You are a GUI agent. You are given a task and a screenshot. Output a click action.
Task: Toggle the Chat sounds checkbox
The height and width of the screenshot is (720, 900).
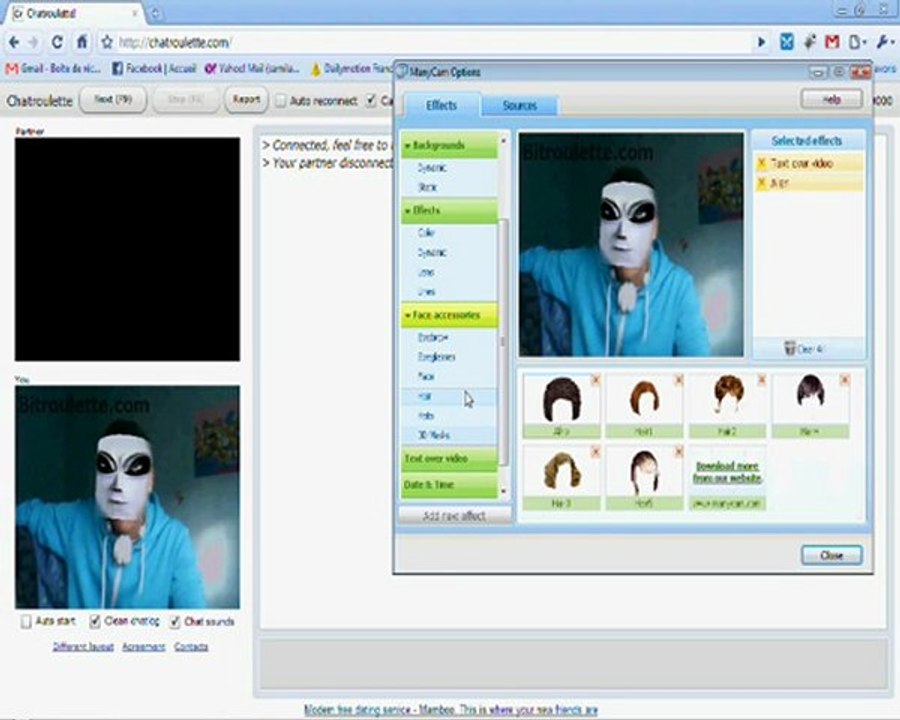point(174,621)
